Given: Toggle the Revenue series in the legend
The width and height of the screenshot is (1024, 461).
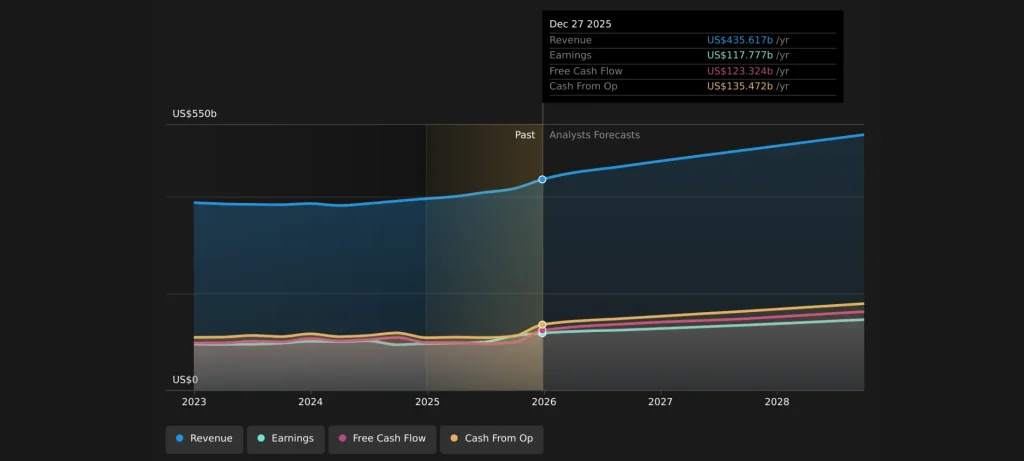Looking at the screenshot, I should pyautogui.click(x=204, y=438).
